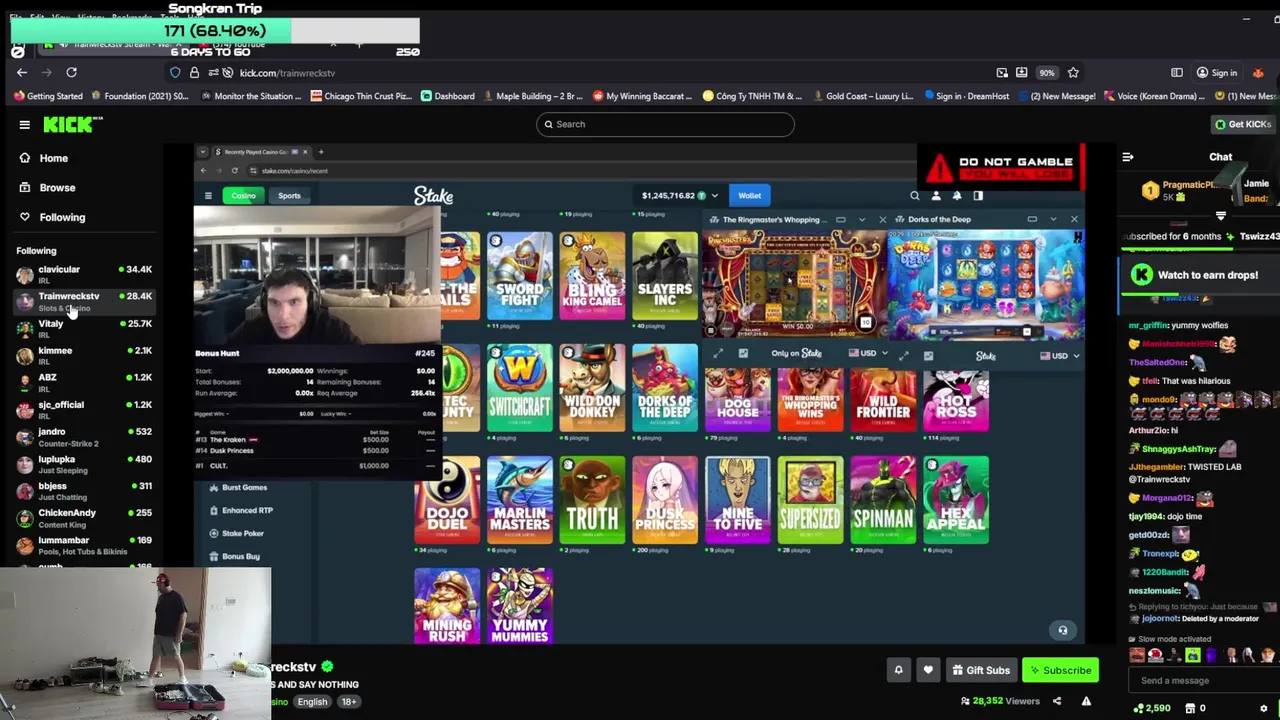Click the green Subscribe button
The width and height of the screenshot is (1280, 720).
coord(1060,670)
